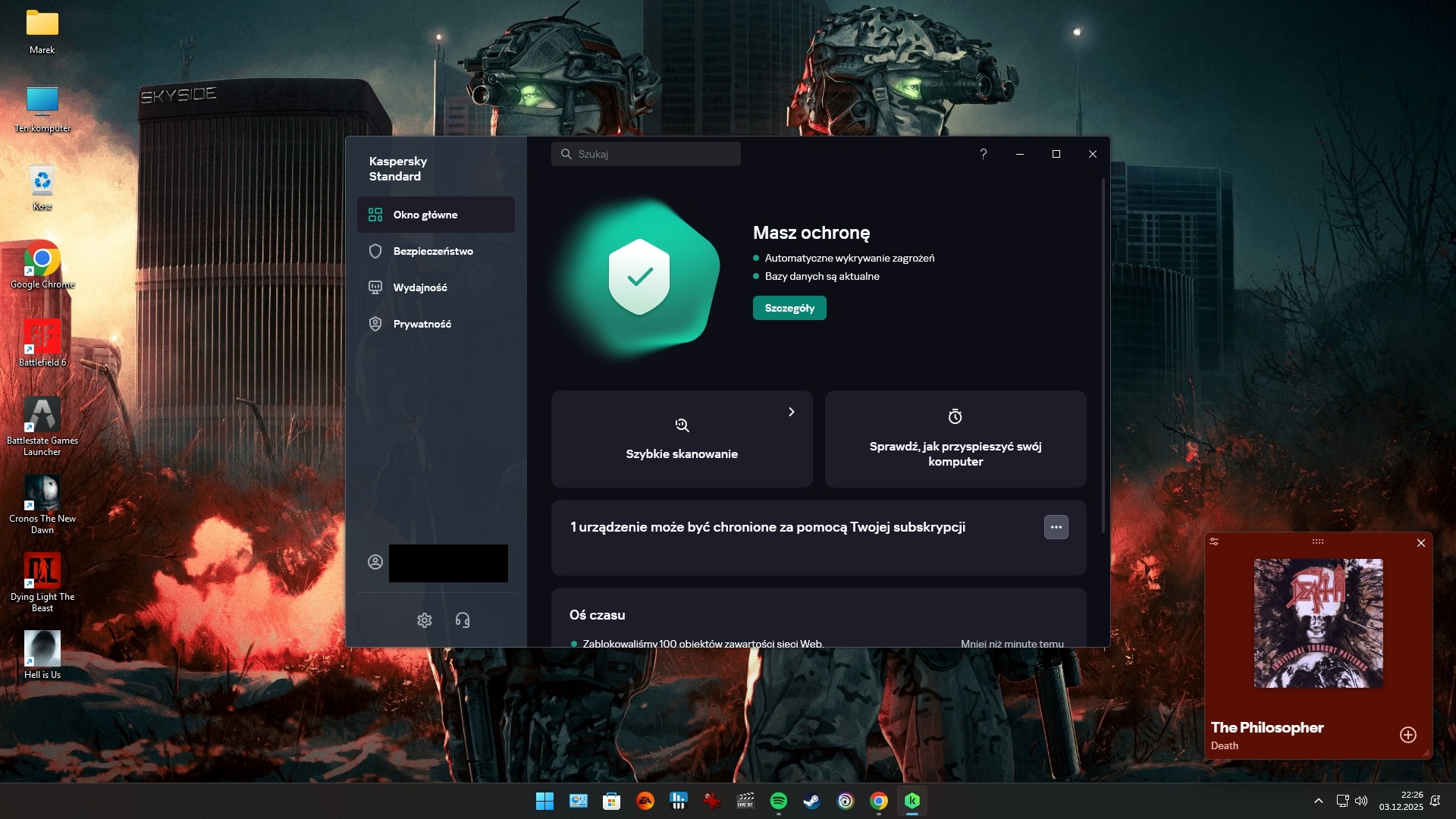The width and height of the screenshot is (1456, 819).
Task: Open the Bezpieczeństwo section
Action: click(433, 251)
